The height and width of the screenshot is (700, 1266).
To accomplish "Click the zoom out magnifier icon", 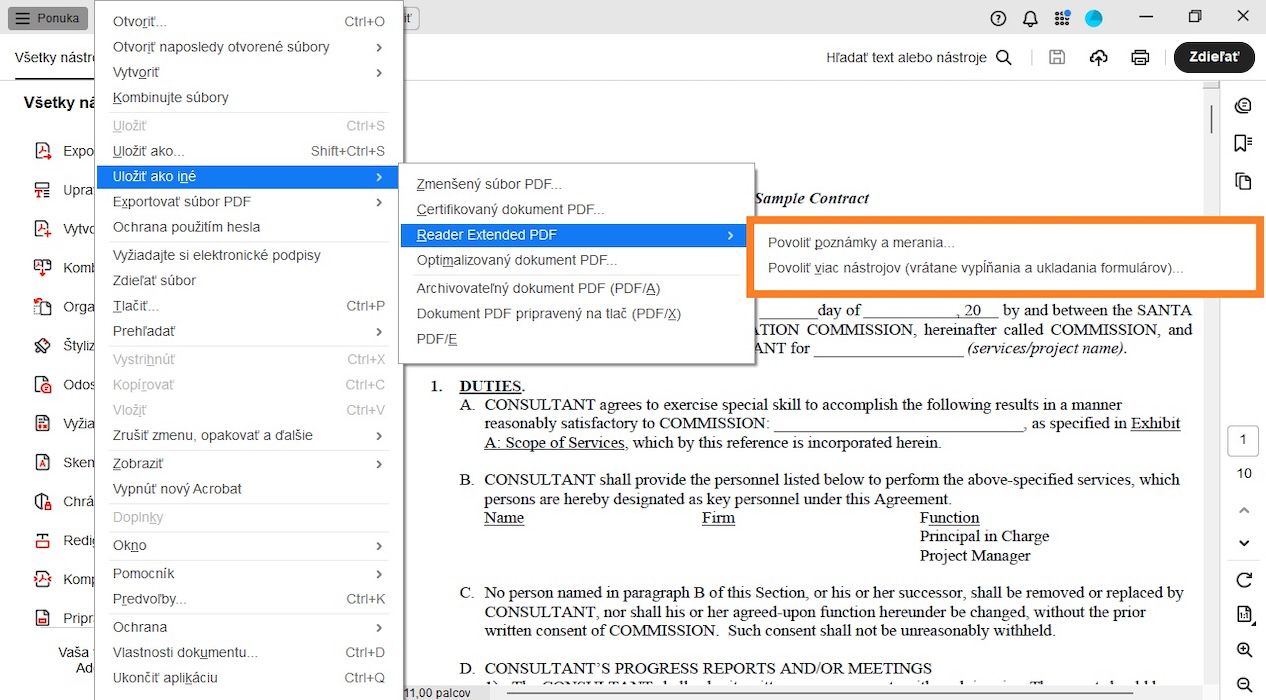I will click(x=1244, y=685).
